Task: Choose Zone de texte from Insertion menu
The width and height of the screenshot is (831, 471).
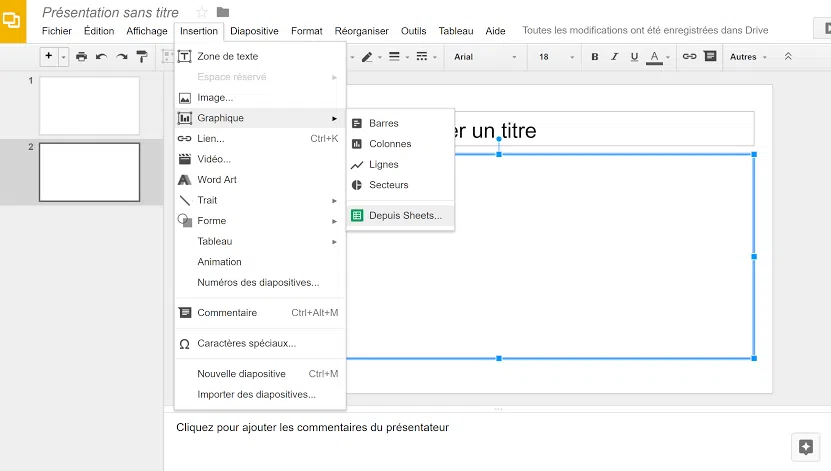Action: [260, 56]
